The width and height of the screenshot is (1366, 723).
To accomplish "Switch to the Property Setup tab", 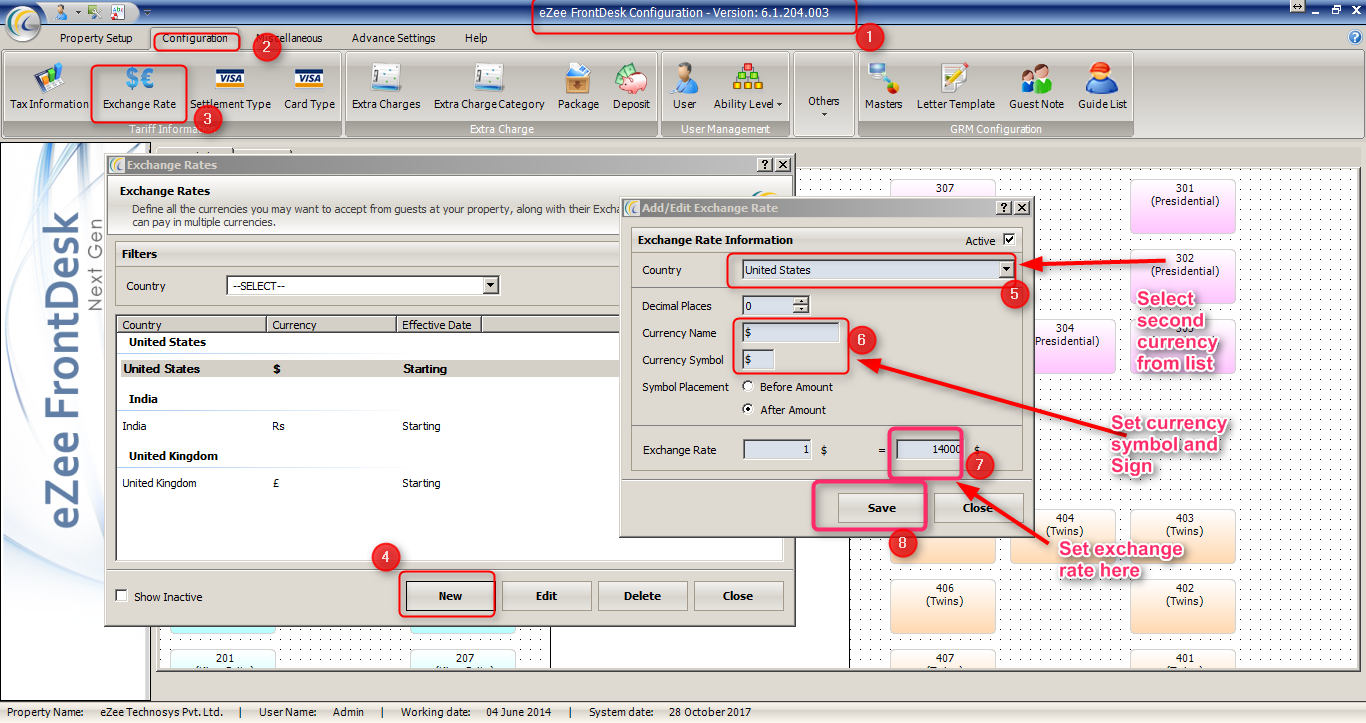I will (x=96, y=38).
